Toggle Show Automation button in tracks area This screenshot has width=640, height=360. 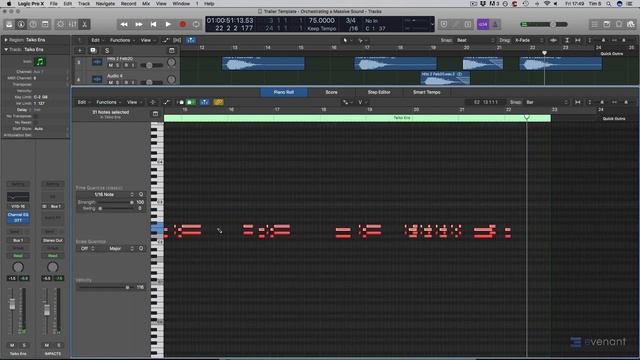point(165,40)
